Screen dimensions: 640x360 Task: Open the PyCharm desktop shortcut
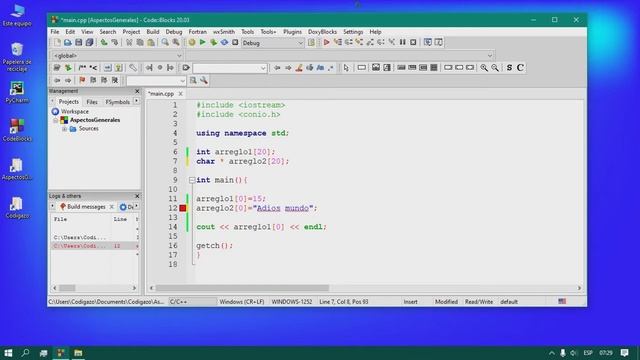[x=17, y=92]
